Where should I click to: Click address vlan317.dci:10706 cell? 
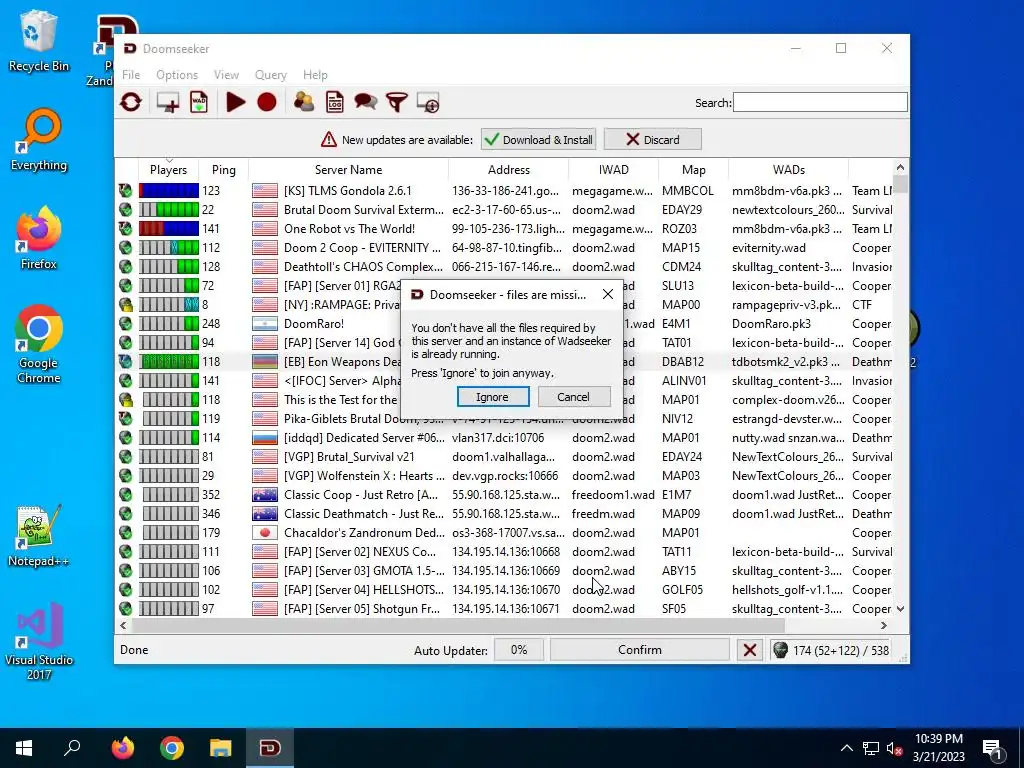coord(498,438)
